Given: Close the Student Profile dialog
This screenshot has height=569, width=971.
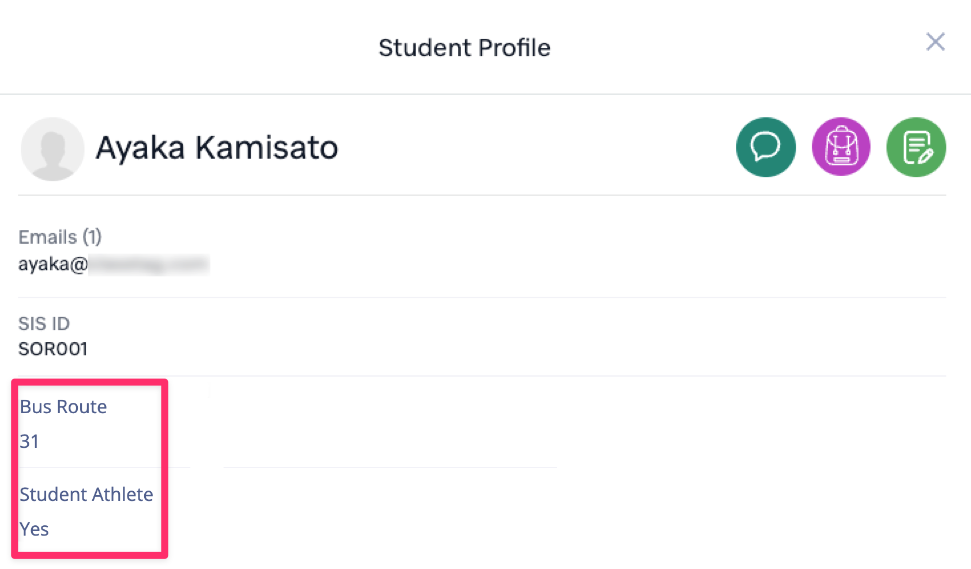Looking at the screenshot, I should 935,42.
